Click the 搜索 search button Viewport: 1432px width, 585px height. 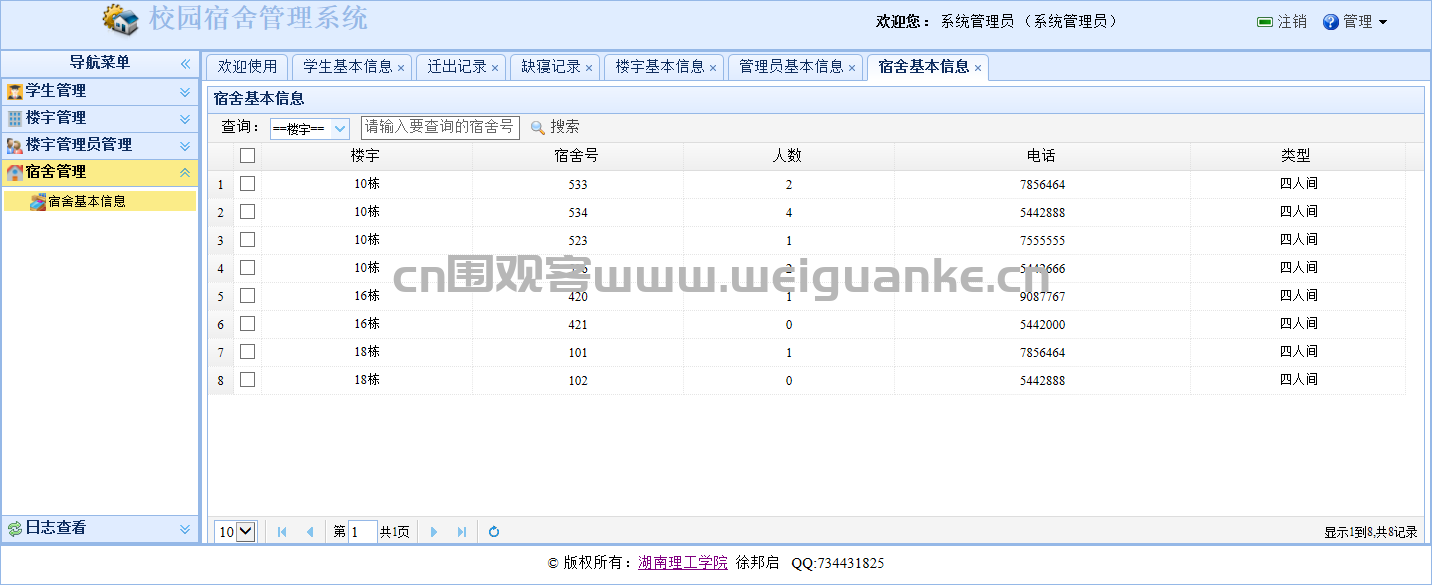pyautogui.click(x=555, y=127)
